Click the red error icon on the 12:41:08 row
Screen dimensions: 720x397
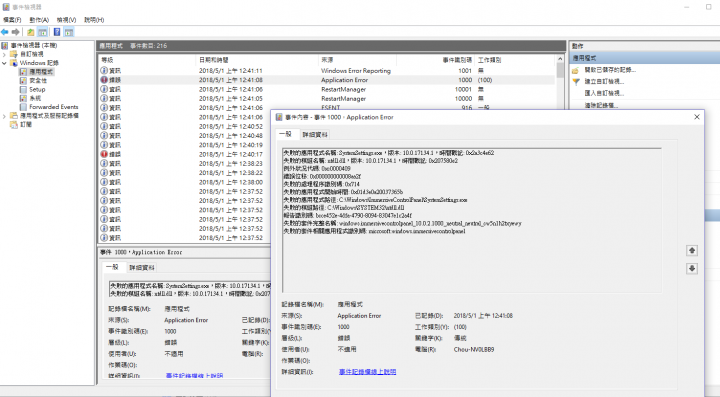104,80
